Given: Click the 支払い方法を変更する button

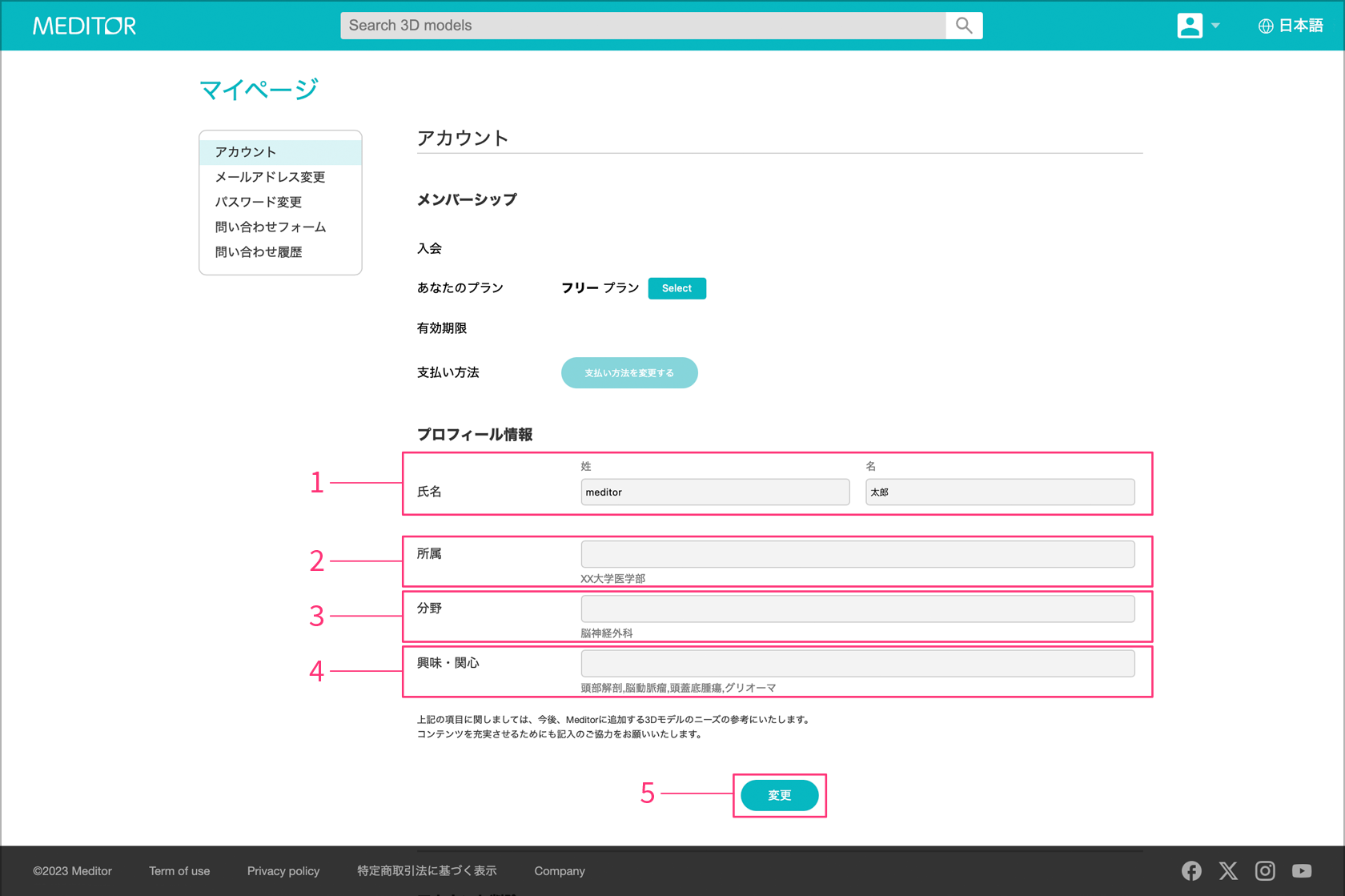Looking at the screenshot, I should point(629,373).
